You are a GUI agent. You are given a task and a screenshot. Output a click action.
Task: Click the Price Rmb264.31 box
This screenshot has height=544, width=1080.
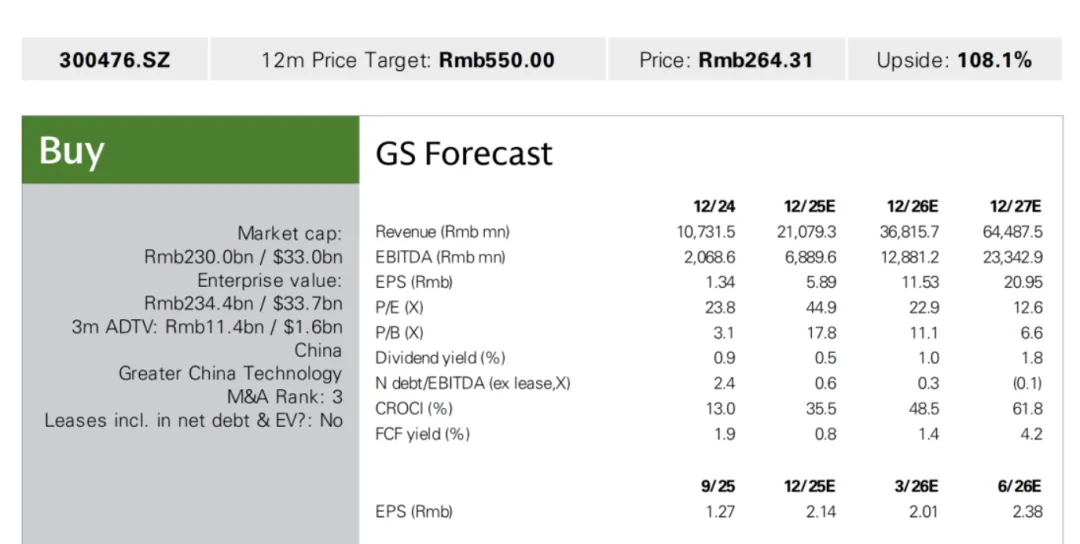click(725, 60)
